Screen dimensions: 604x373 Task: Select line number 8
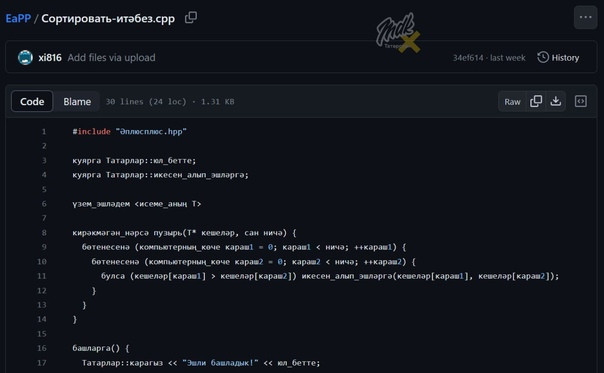tap(44, 233)
